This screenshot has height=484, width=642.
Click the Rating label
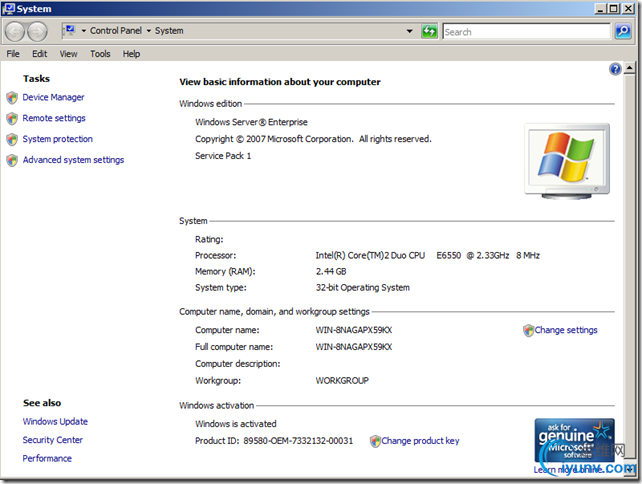tap(209, 240)
